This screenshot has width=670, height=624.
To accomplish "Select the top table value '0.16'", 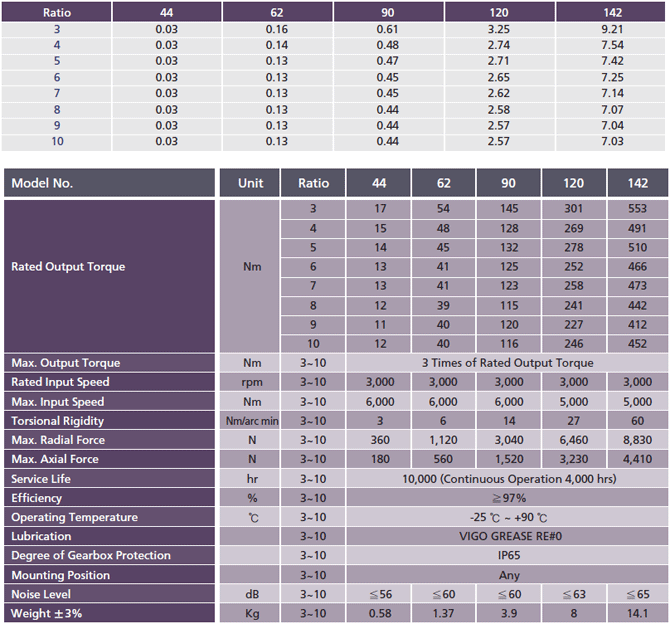I will (277, 29).
